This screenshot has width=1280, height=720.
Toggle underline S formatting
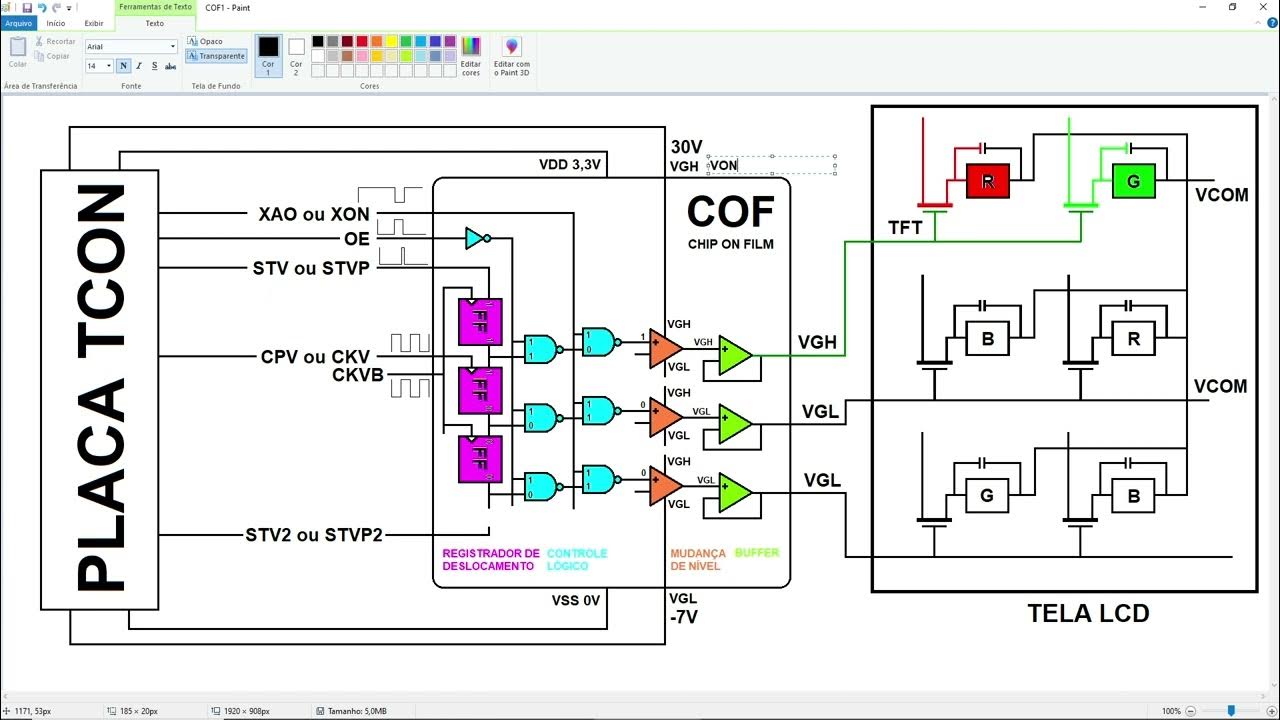click(x=154, y=66)
